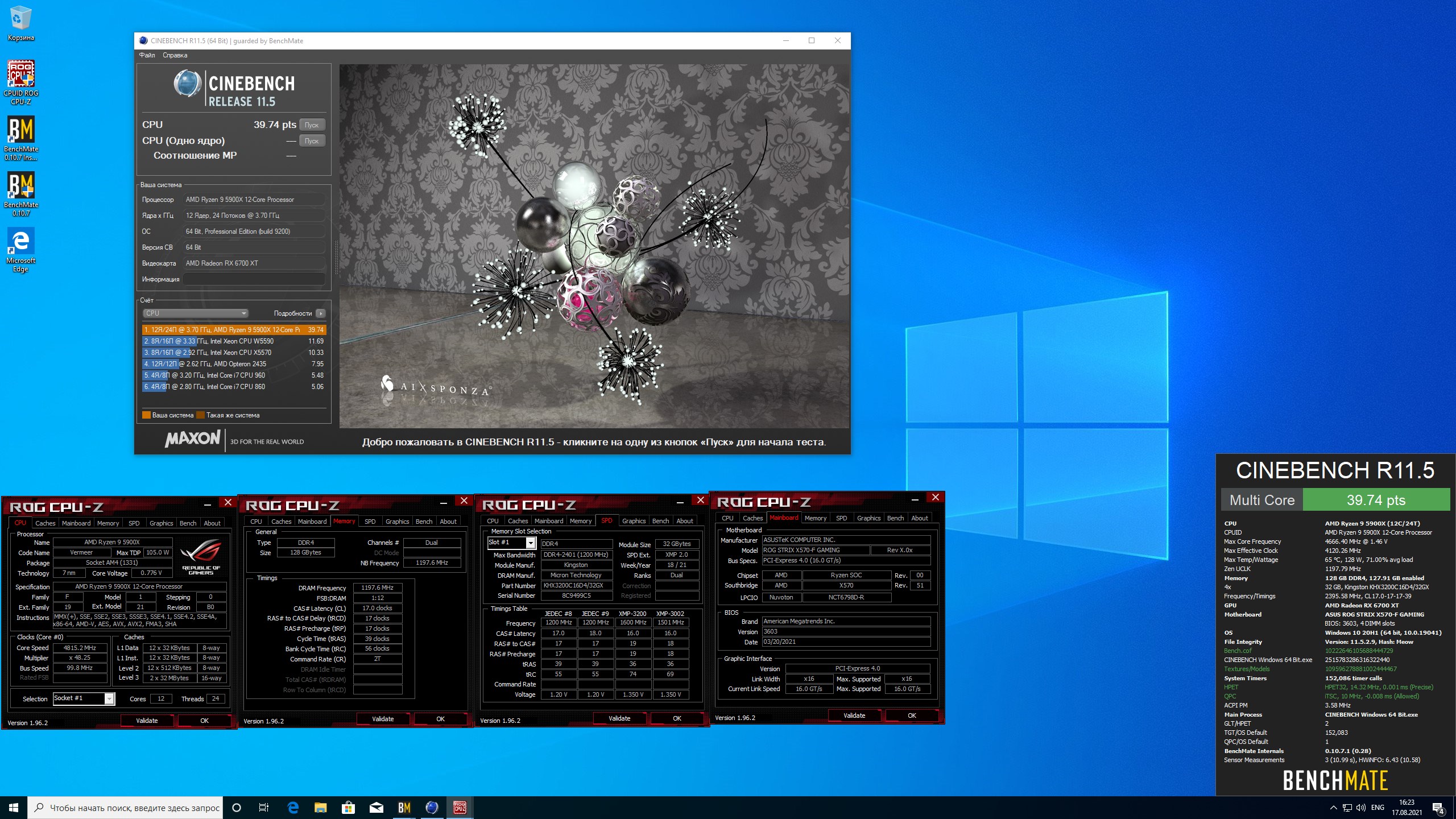The image size is (1456, 819).
Task: Select the Ryzen 9 5900X 39.74 ranking row
Action: pos(234,330)
